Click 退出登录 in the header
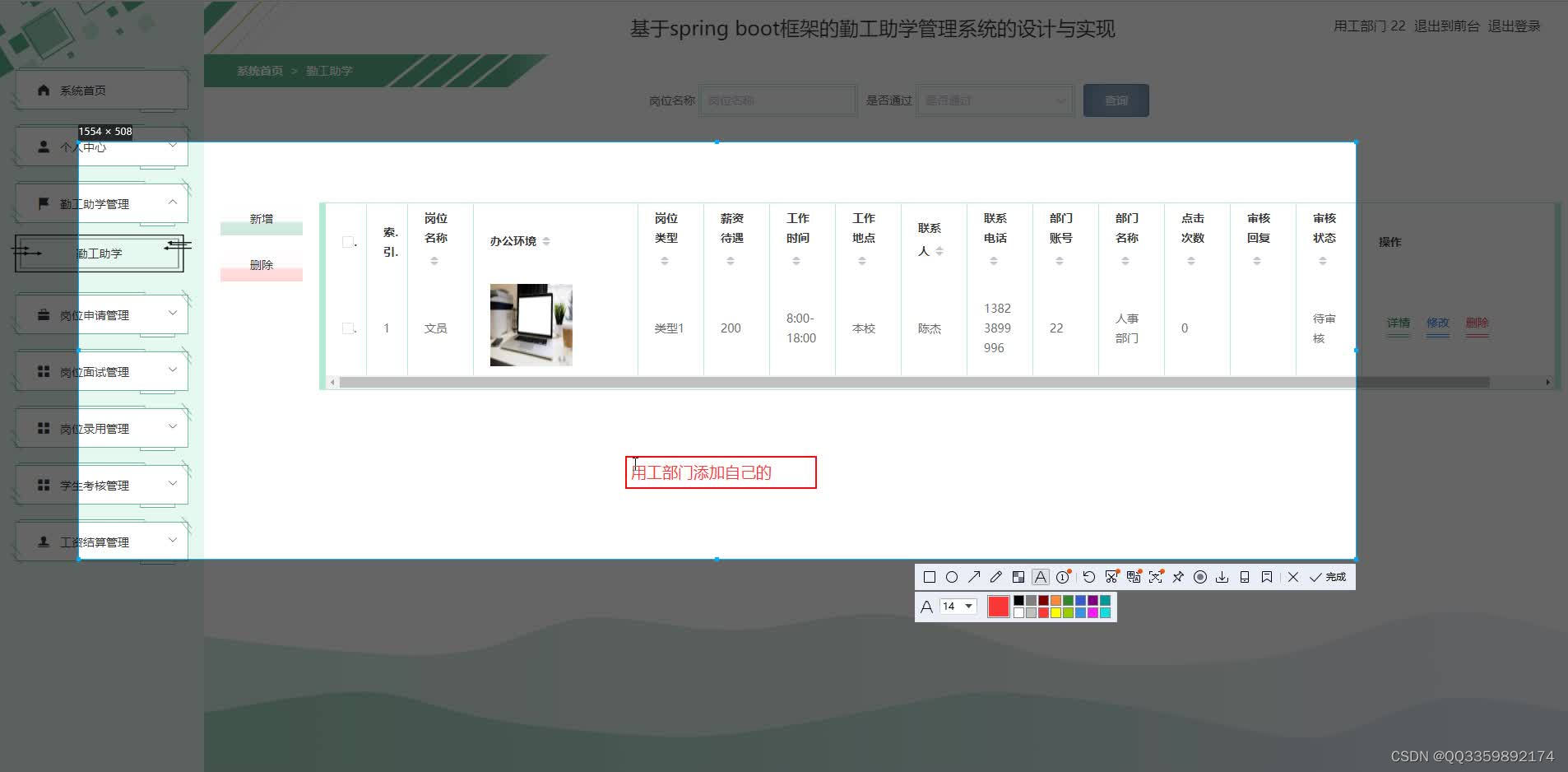The height and width of the screenshot is (772, 1568). click(1515, 26)
